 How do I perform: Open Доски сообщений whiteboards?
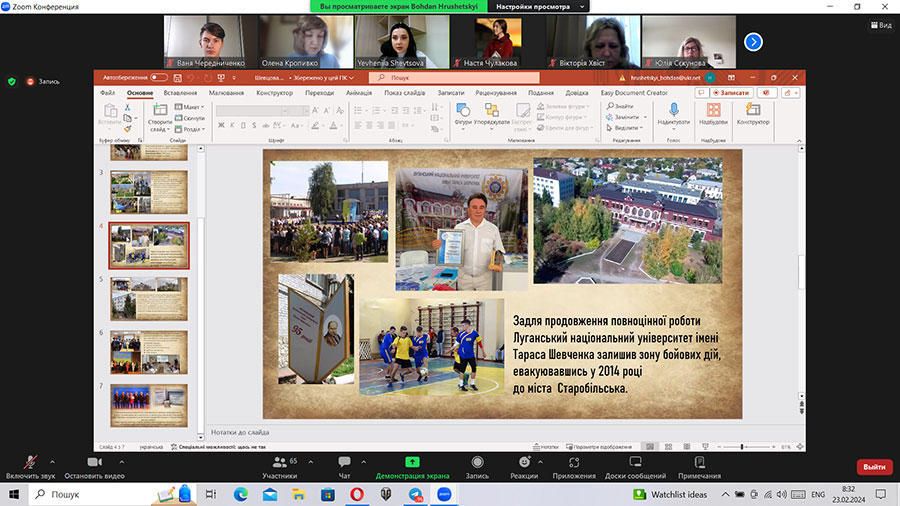(x=634, y=462)
